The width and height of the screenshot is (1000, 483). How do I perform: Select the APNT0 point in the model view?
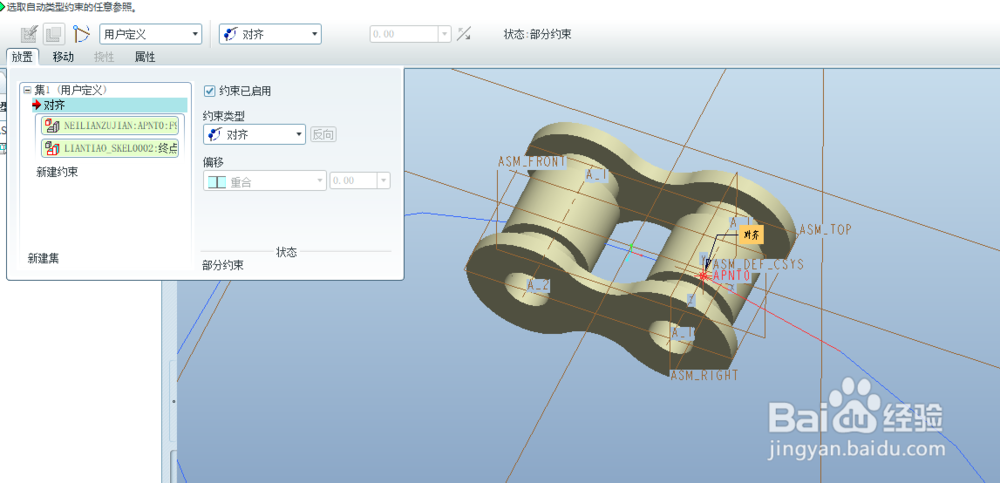click(x=731, y=276)
